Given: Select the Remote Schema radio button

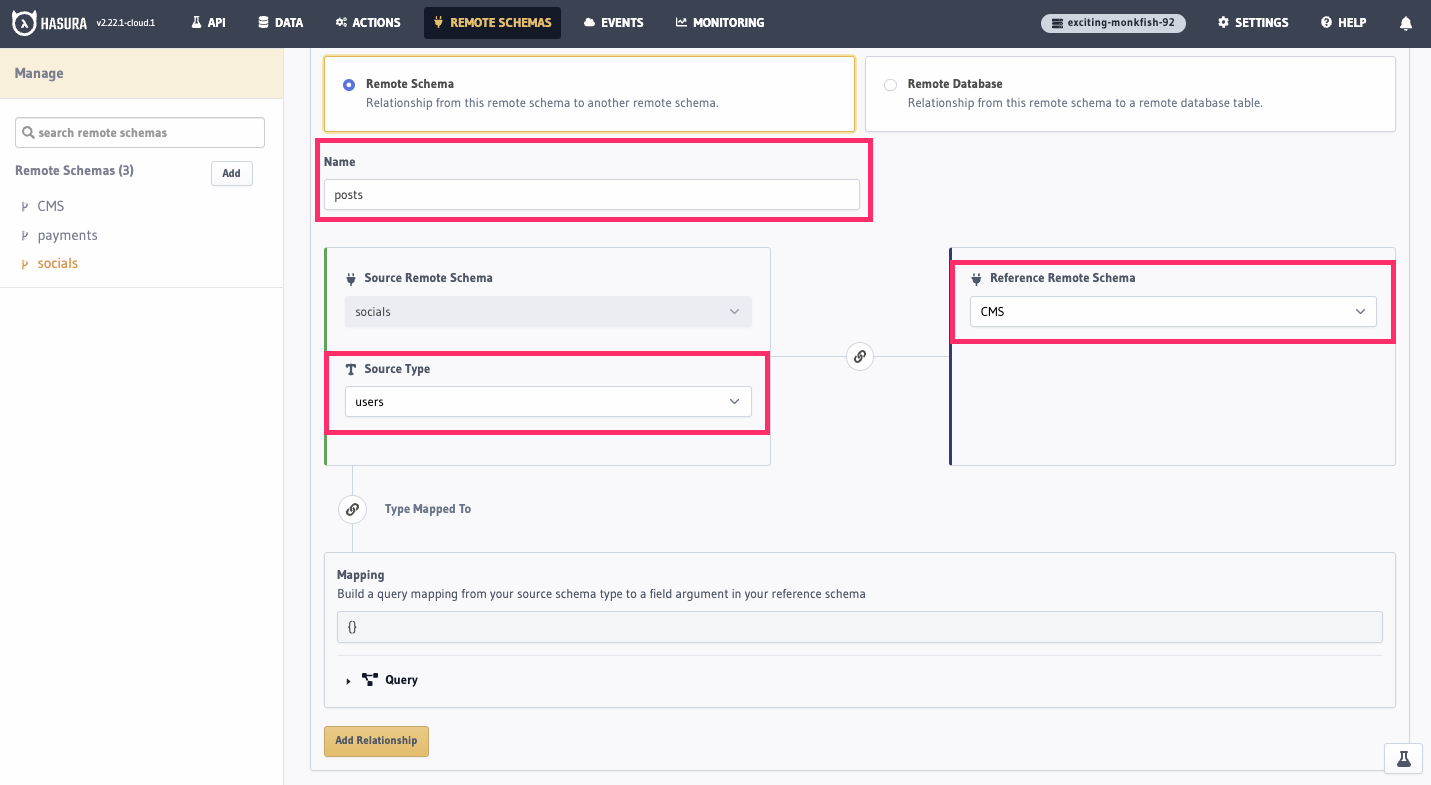Looking at the screenshot, I should point(348,85).
